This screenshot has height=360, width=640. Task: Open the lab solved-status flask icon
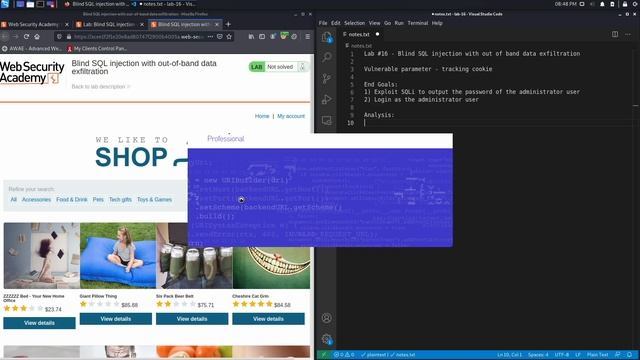[302, 67]
